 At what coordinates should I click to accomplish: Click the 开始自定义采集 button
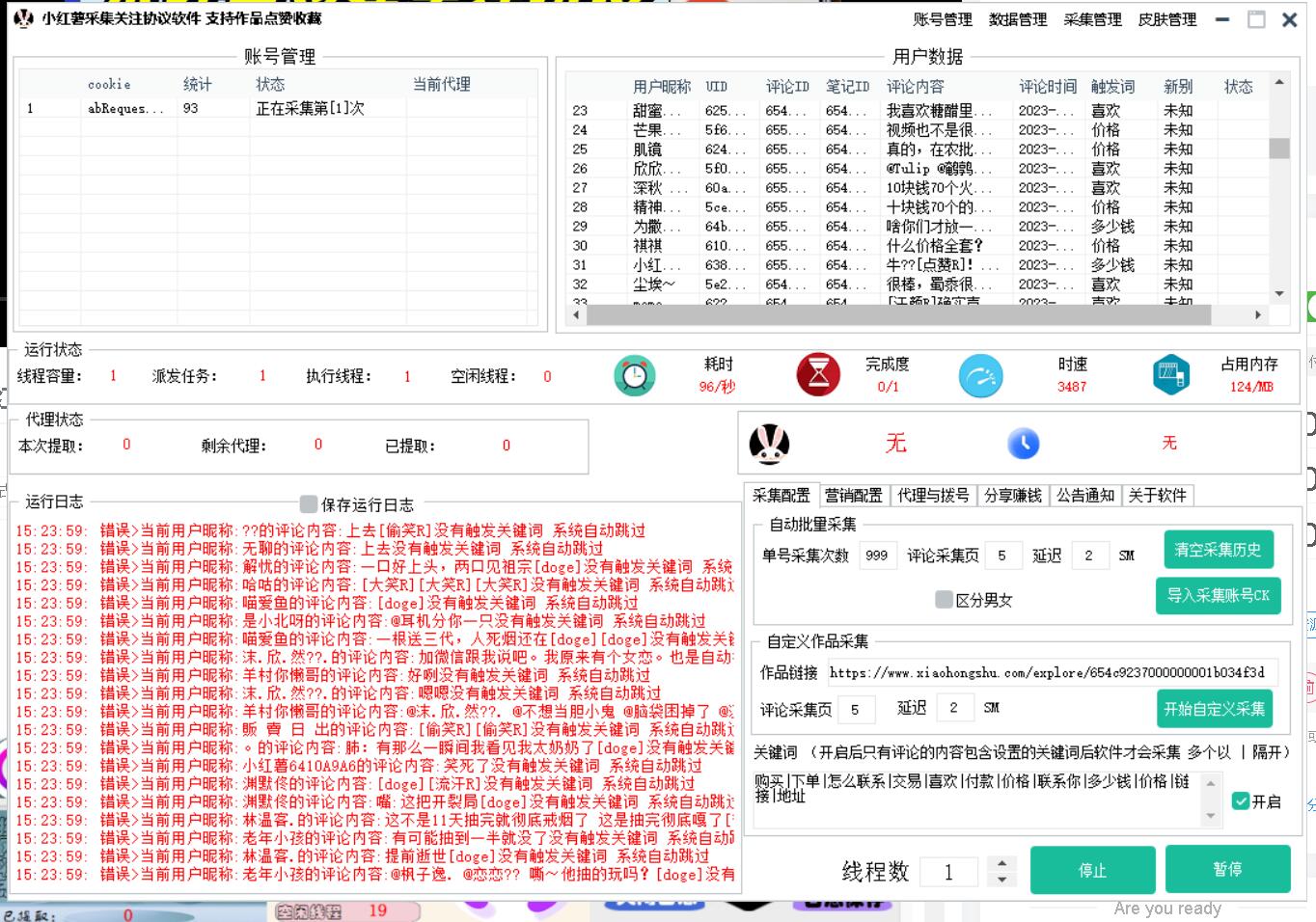tap(1214, 709)
